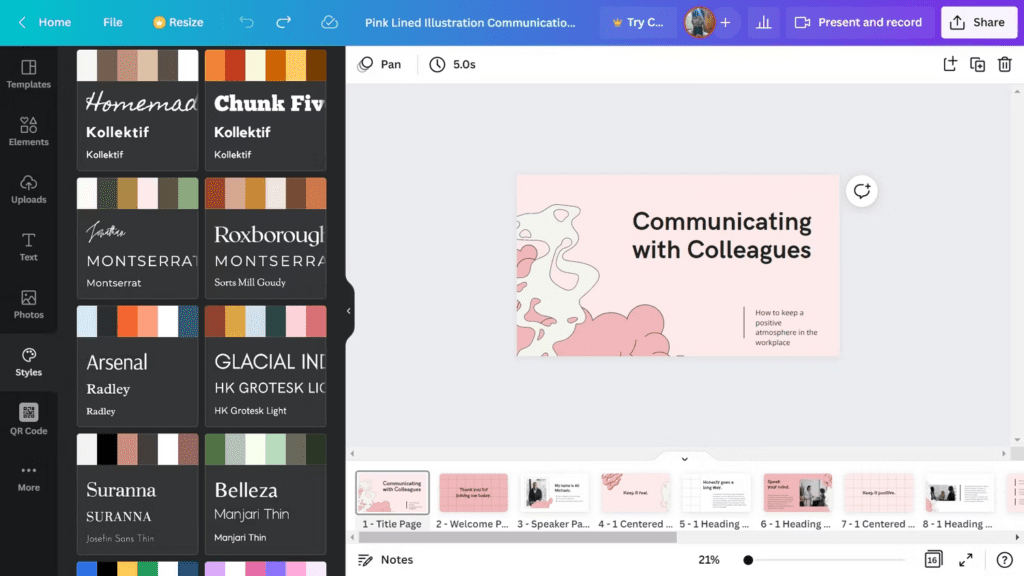Open the Uploads panel
This screenshot has width=1024, height=576.
[x=28, y=189]
